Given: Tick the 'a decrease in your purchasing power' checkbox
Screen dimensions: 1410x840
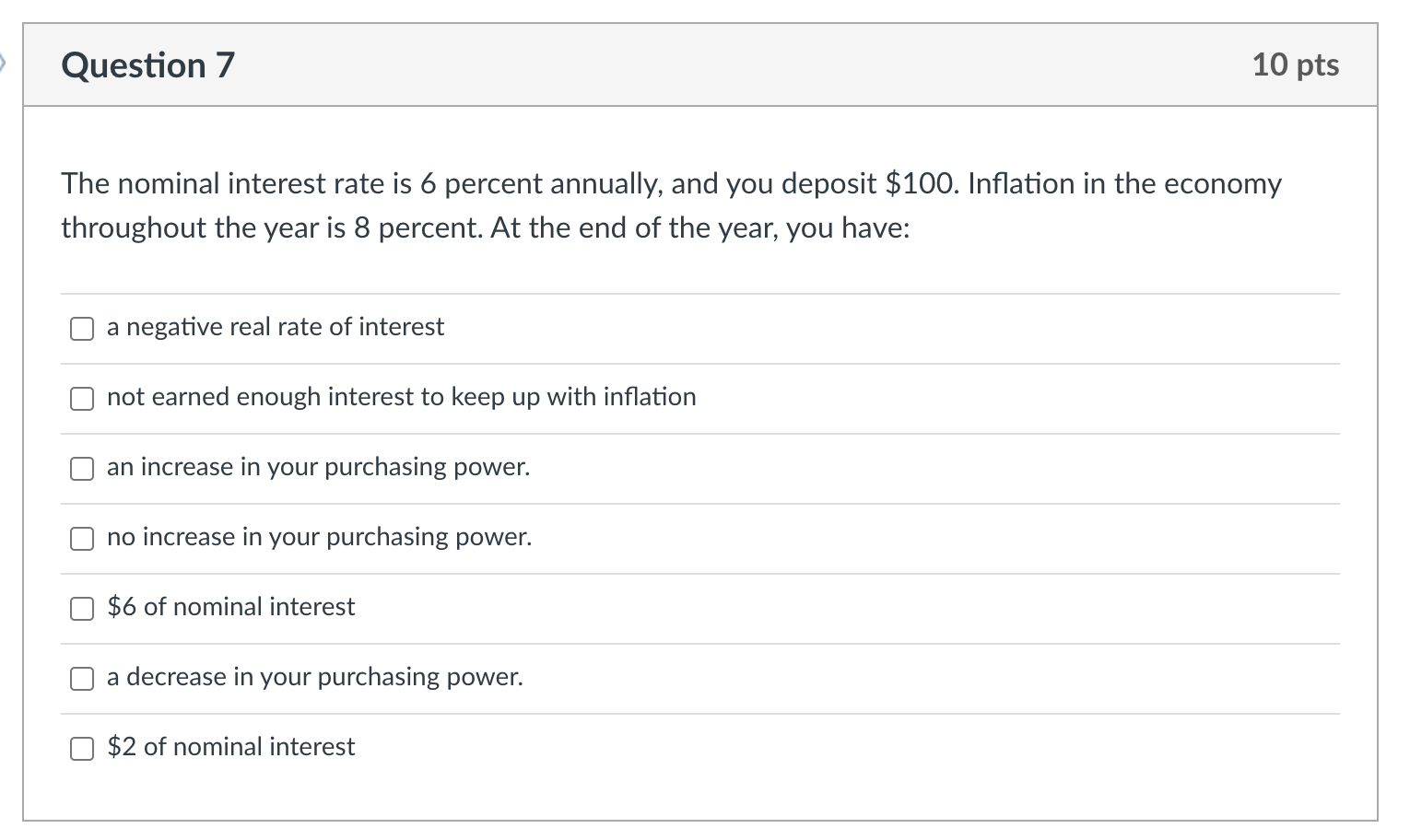Looking at the screenshot, I should tap(82, 679).
